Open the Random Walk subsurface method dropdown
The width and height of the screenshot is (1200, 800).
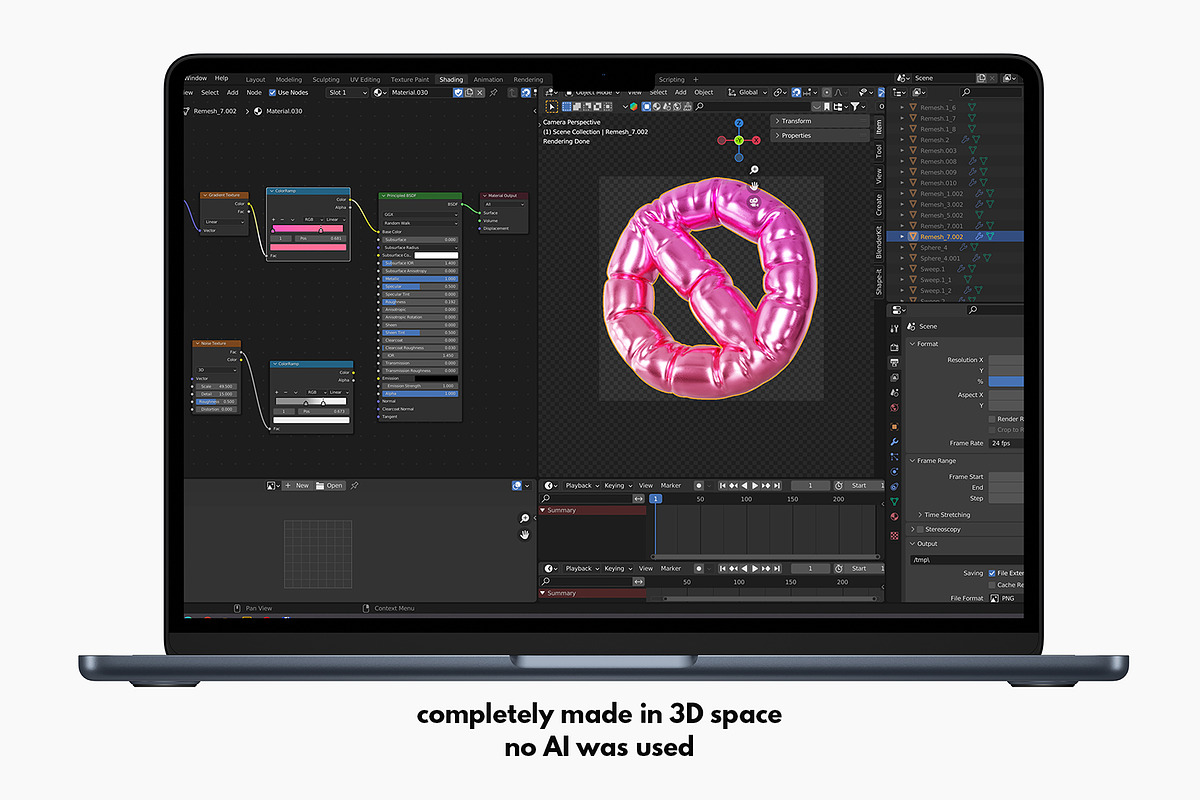[x=420, y=223]
